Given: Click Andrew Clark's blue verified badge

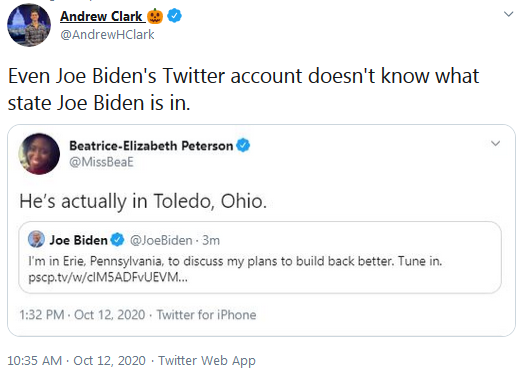Looking at the screenshot, I should click(174, 16).
